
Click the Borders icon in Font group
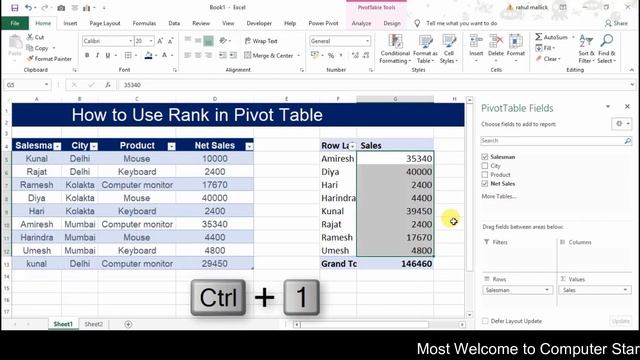[x=128, y=55]
